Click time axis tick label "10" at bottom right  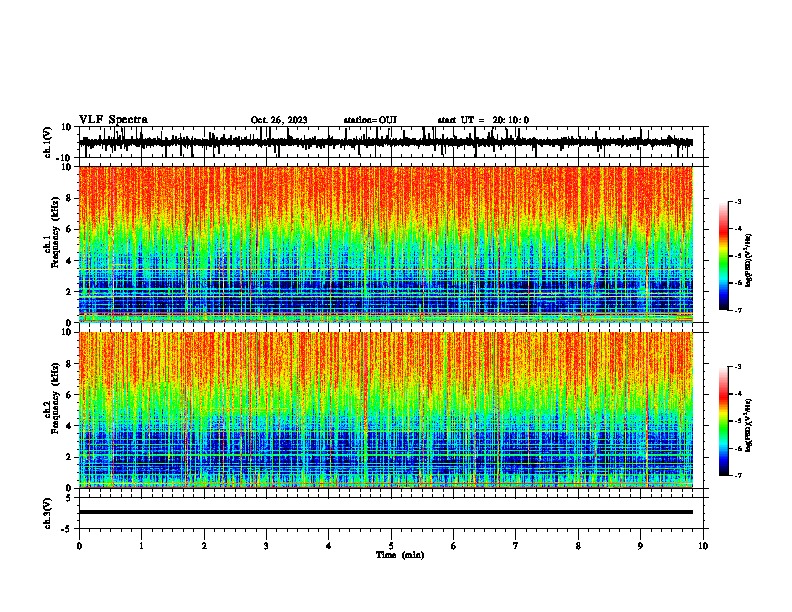coord(703,545)
